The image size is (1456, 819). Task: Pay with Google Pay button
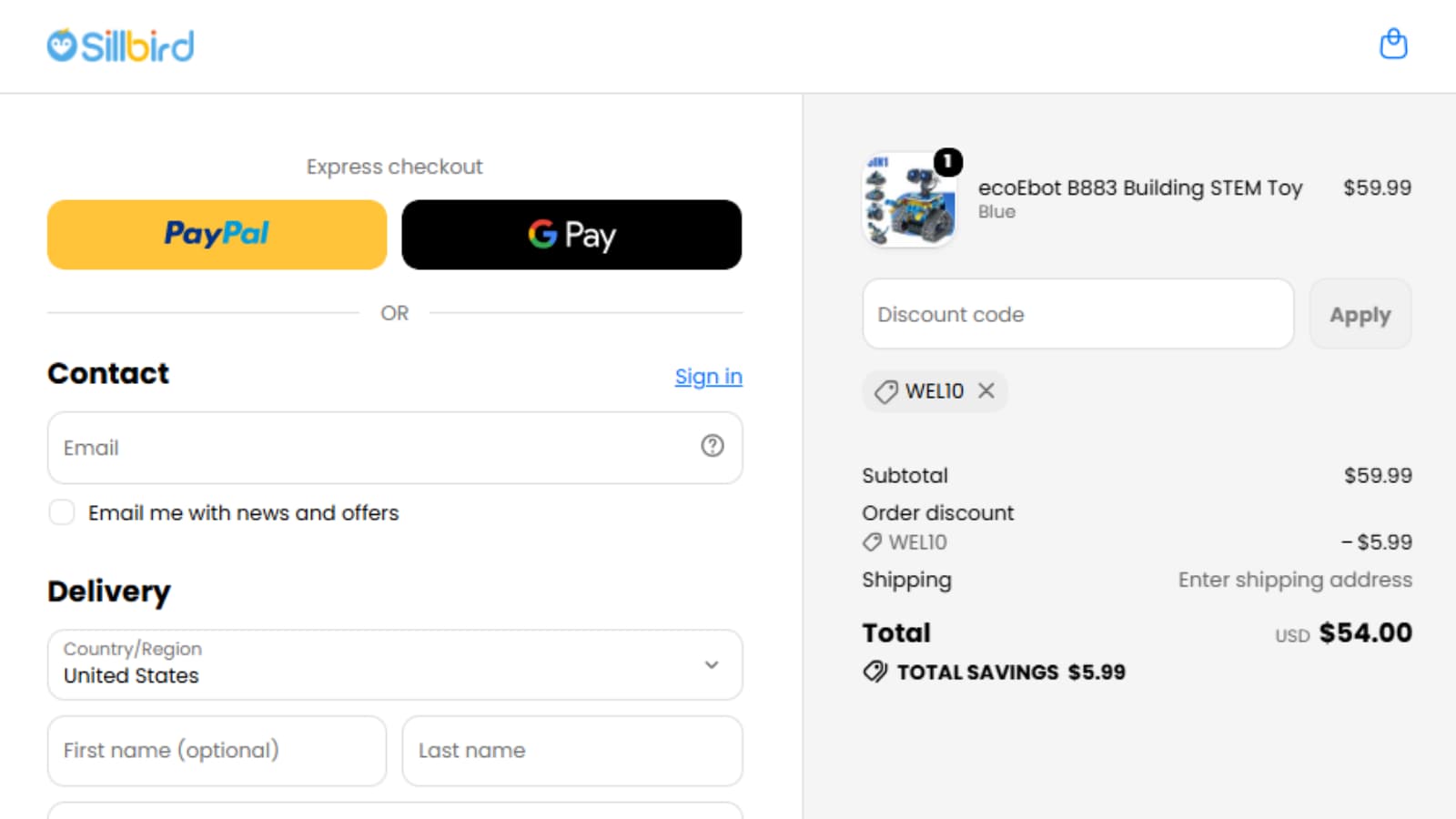click(x=571, y=235)
